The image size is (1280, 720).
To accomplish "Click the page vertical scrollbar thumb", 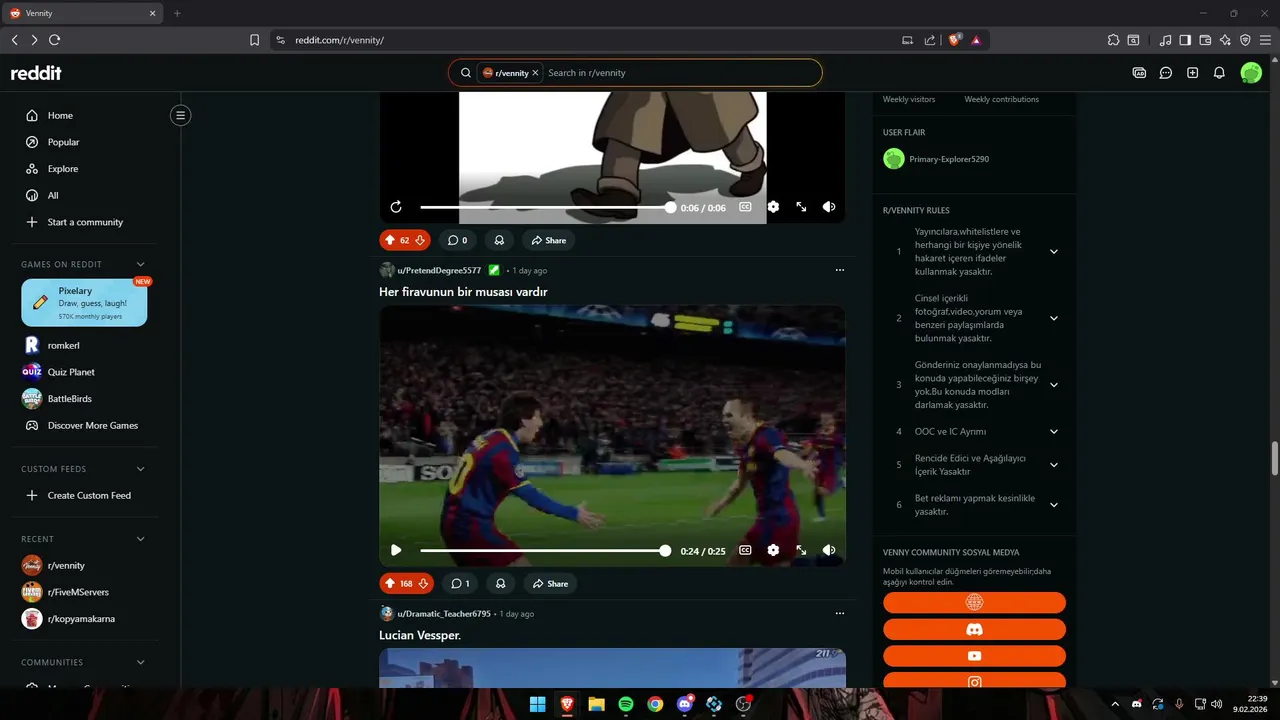I will point(1274,459).
